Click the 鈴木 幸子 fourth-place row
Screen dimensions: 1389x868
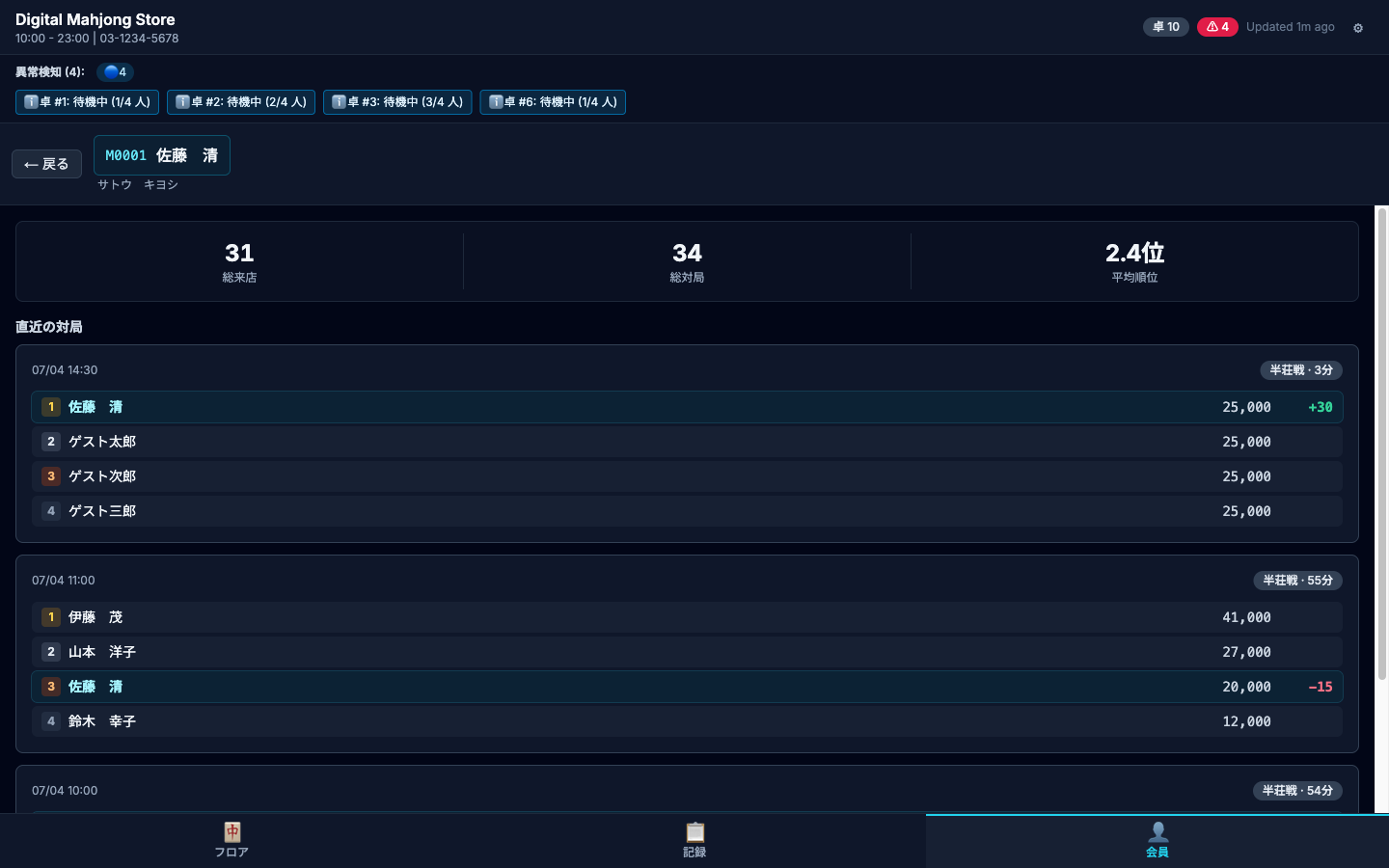click(687, 721)
